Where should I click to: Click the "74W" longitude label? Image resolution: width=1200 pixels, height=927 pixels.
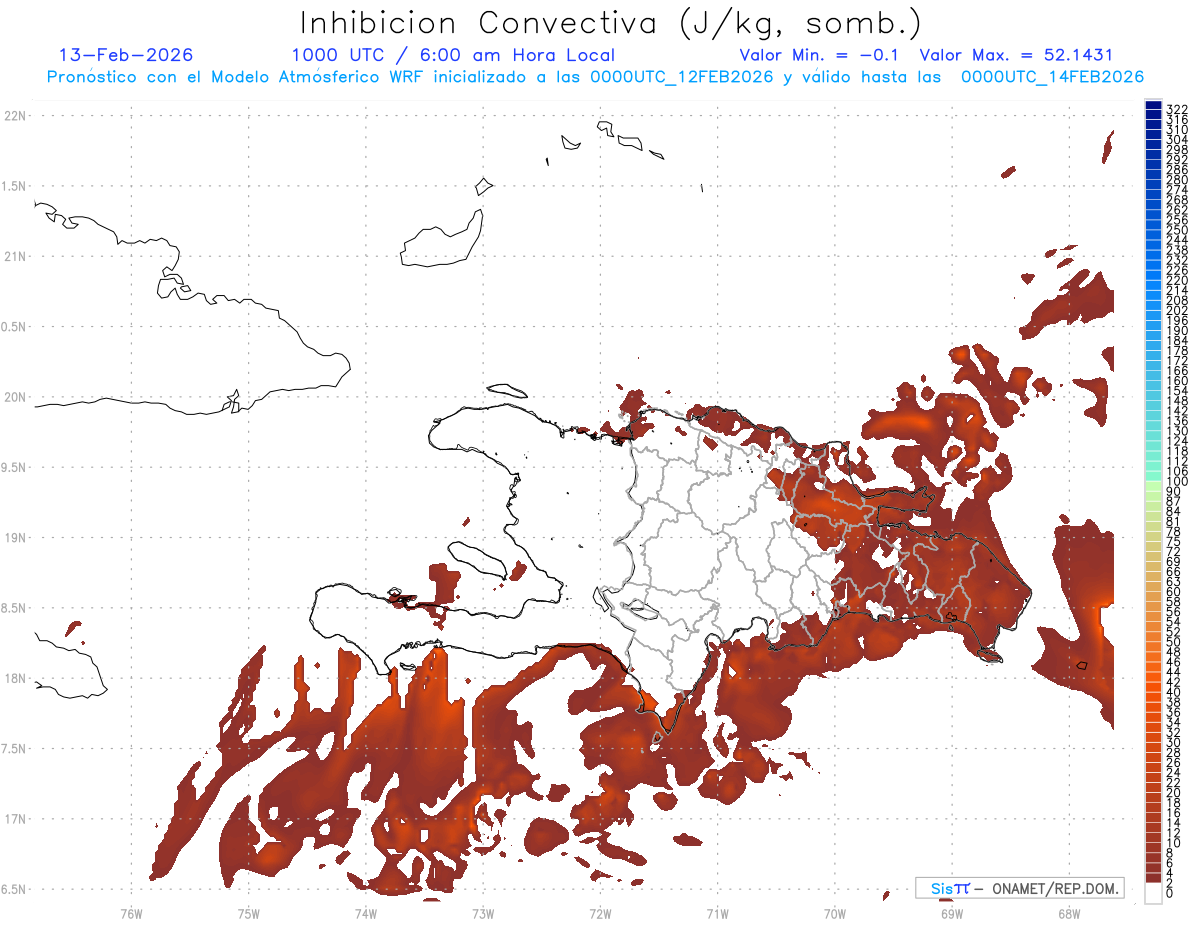click(x=365, y=913)
